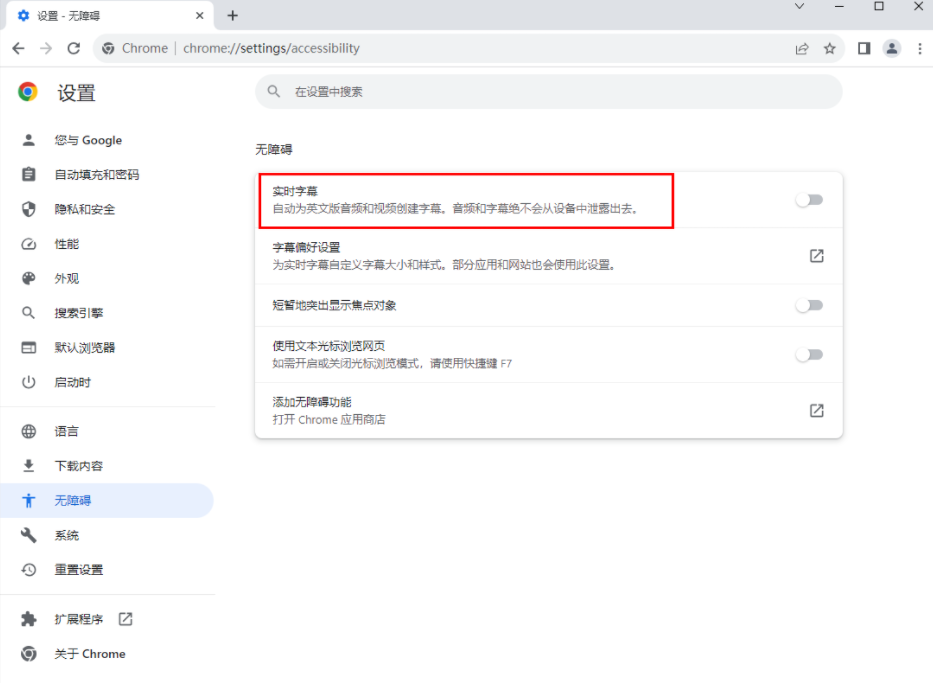Click the download icon for 下载内容
The image size is (933, 683).
pyautogui.click(x=29, y=466)
